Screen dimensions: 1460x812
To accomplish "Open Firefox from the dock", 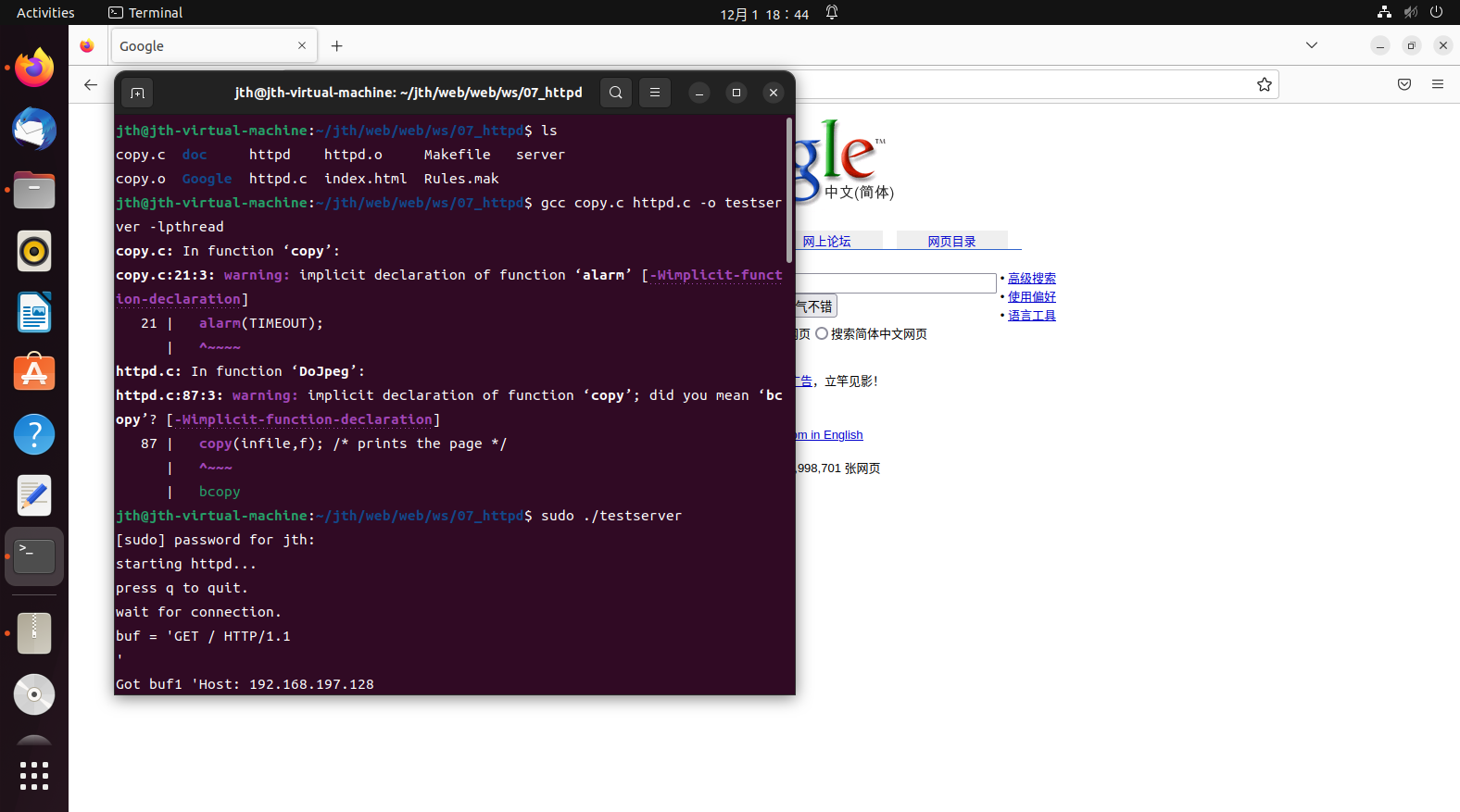I will [34, 68].
